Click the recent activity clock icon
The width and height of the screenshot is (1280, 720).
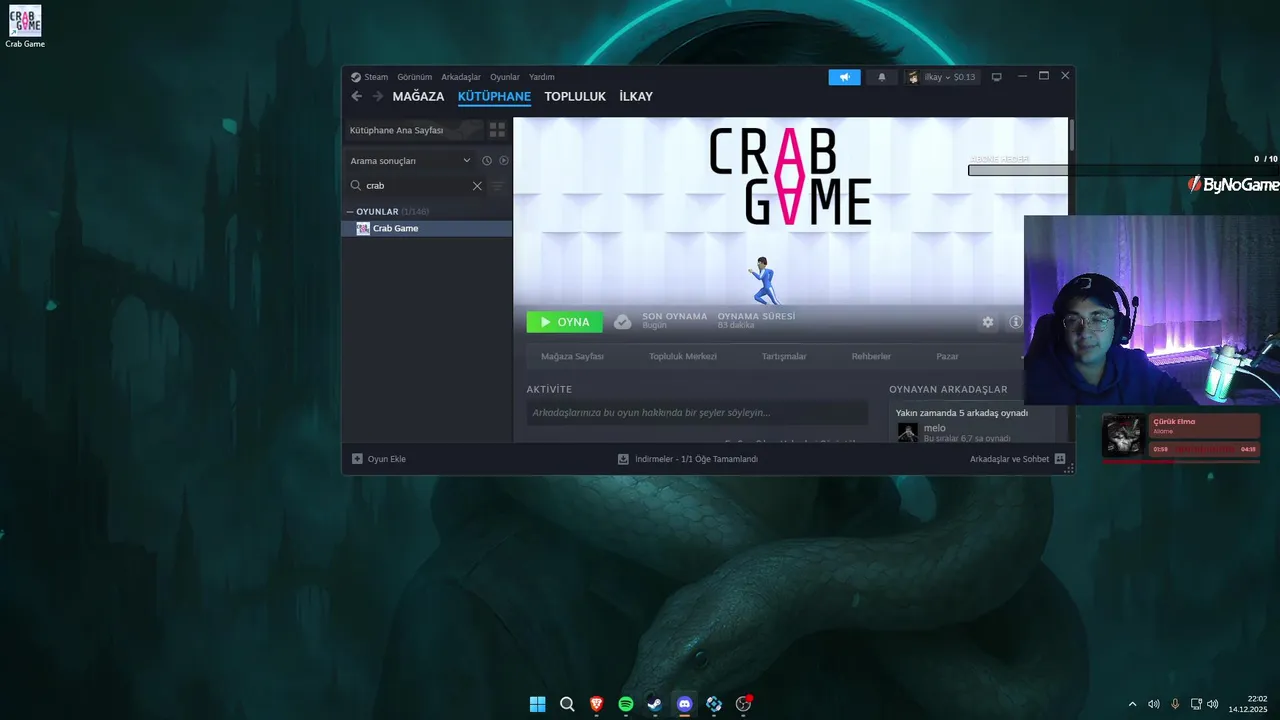click(487, 161)
